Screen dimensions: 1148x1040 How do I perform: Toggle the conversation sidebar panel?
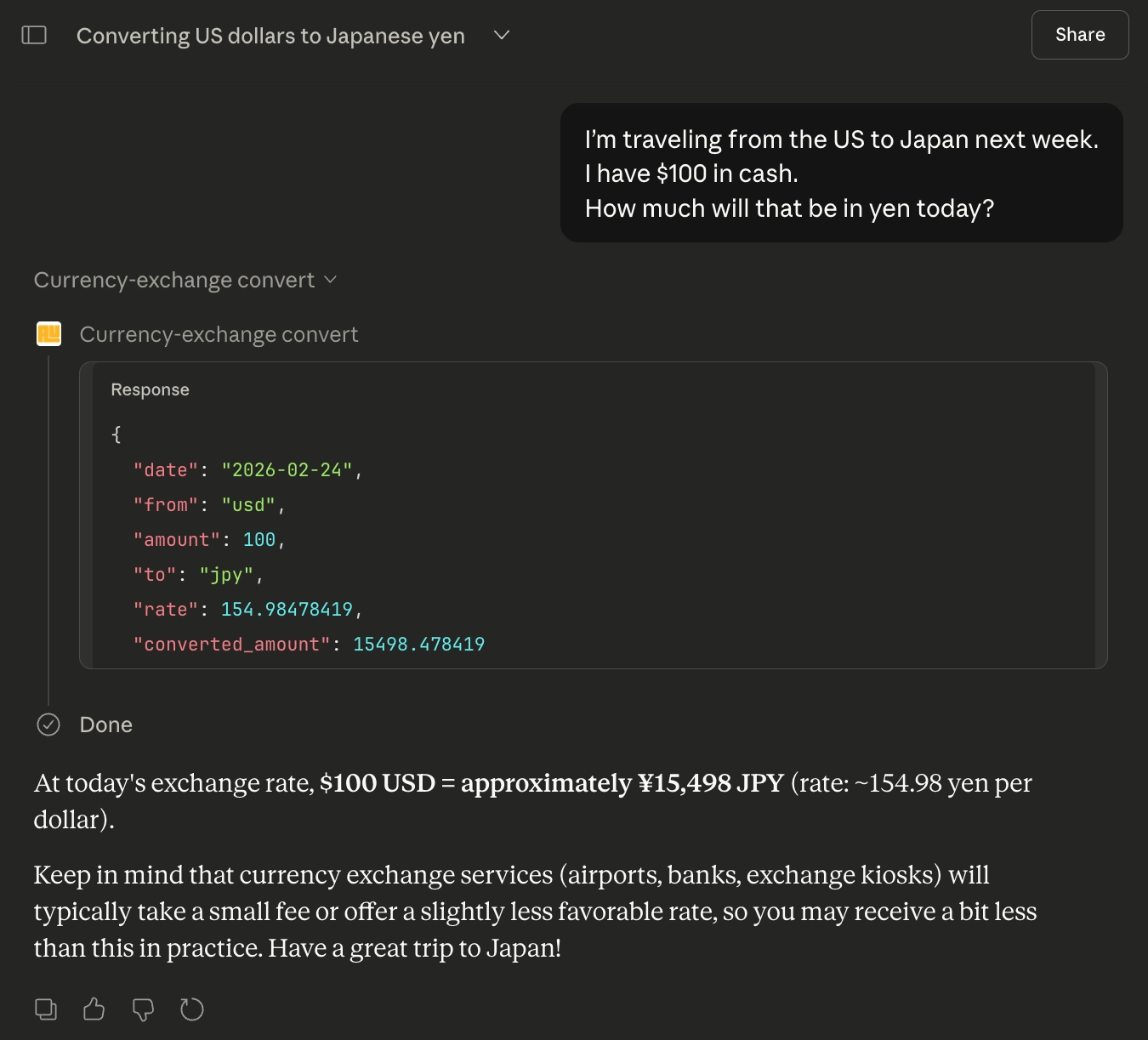(35, 34)
